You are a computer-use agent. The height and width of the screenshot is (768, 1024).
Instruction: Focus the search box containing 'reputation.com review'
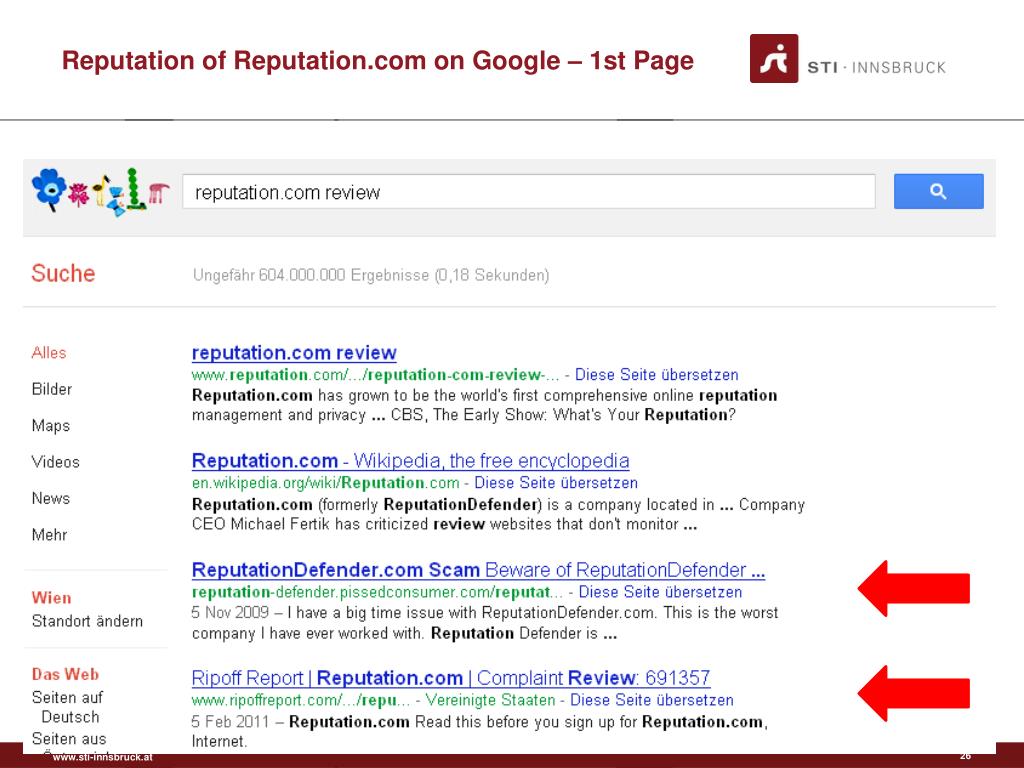[528, 192]
